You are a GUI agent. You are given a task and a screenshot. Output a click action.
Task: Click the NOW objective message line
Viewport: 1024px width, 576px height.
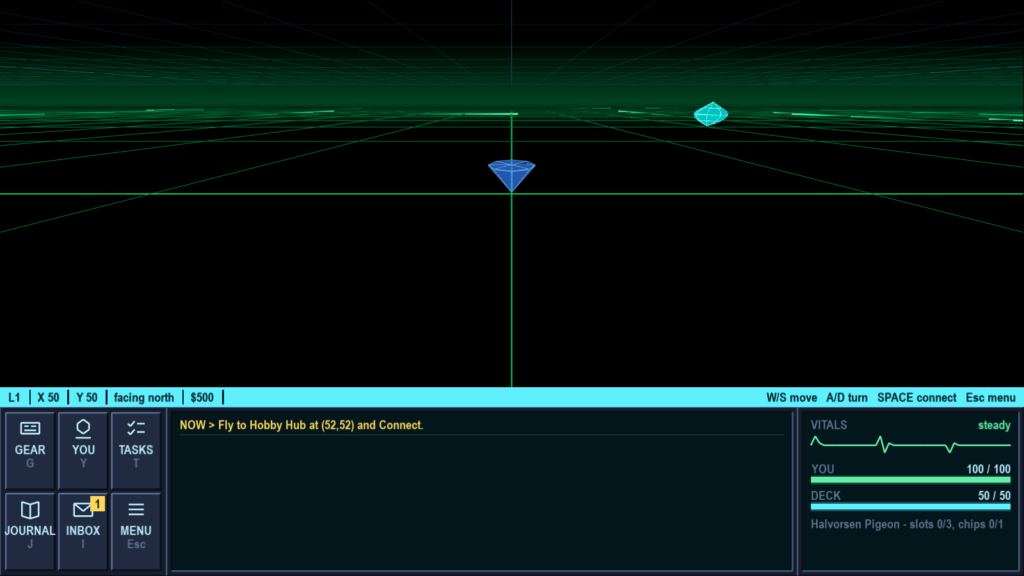pyautogui.click(x=301, y=425)
